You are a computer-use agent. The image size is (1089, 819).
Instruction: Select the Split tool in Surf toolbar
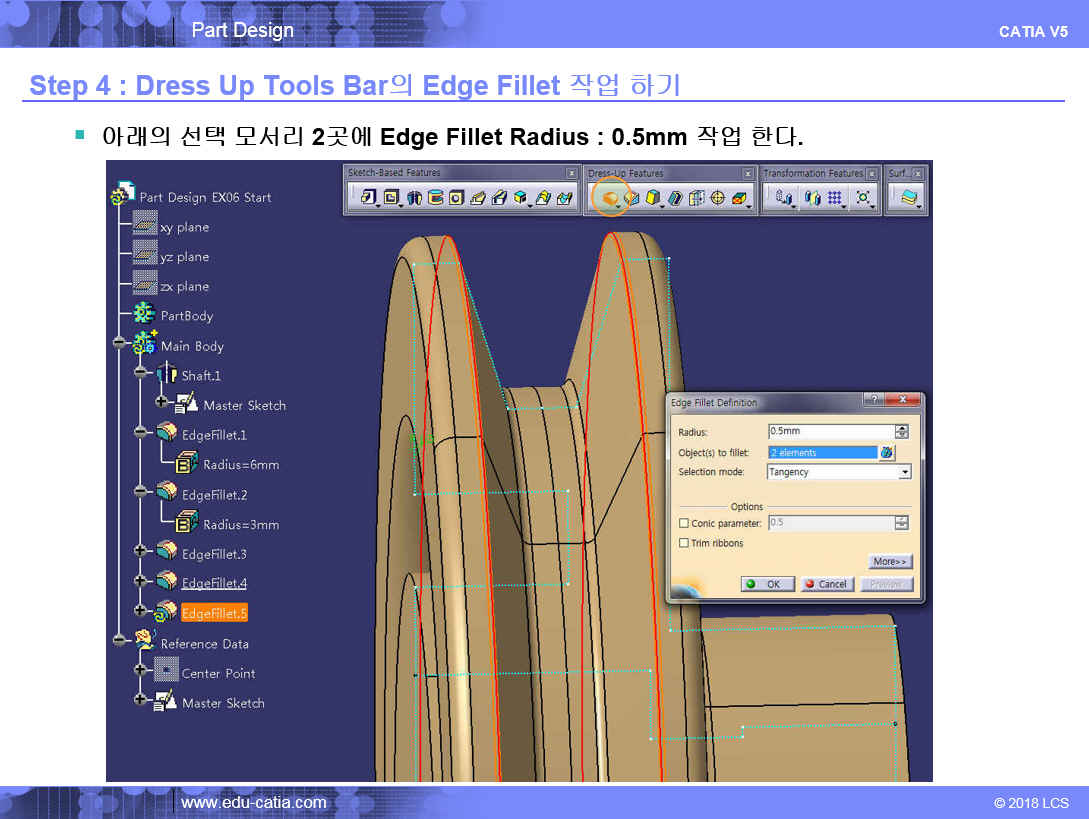pyautogui.click(x=909, y=197)
